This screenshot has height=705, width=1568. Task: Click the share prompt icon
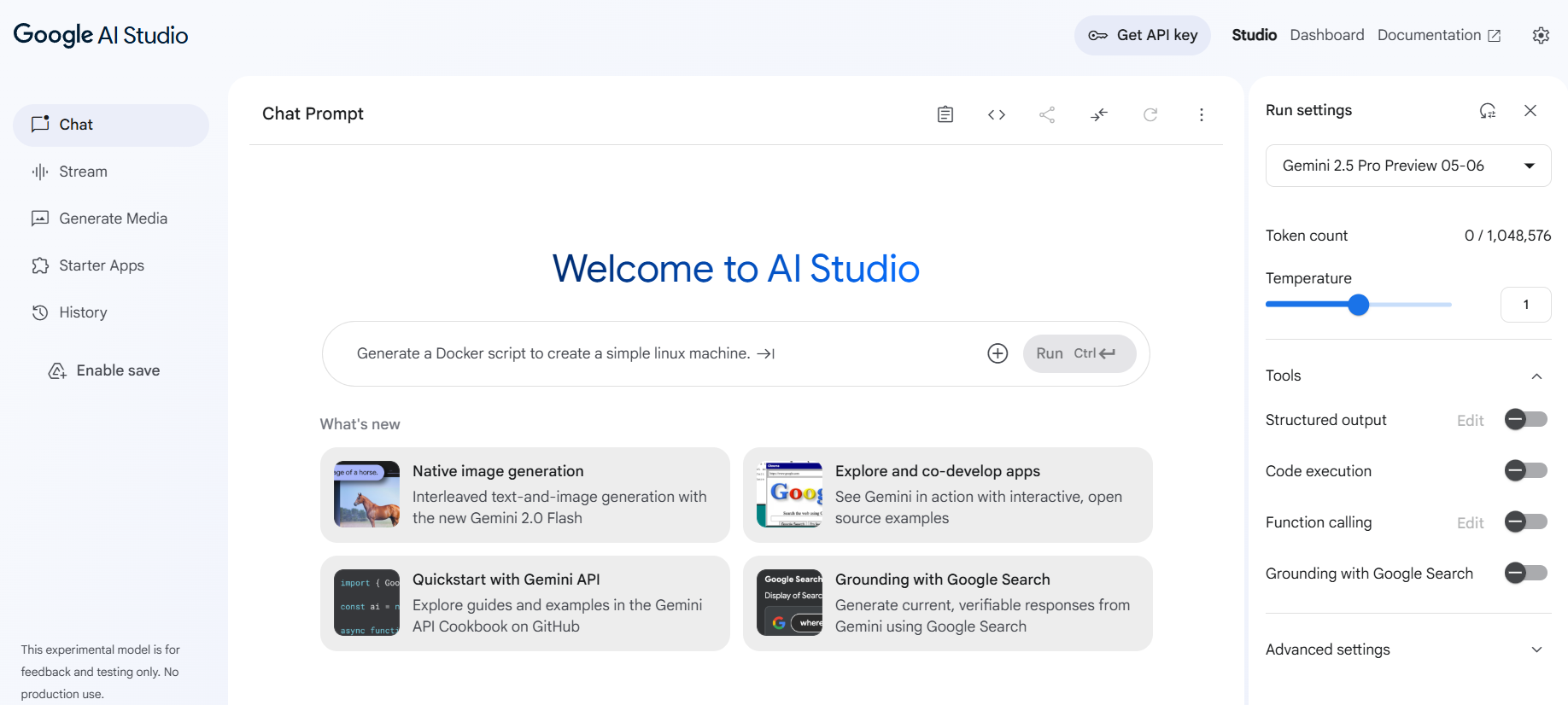[x=1047, y=114]
